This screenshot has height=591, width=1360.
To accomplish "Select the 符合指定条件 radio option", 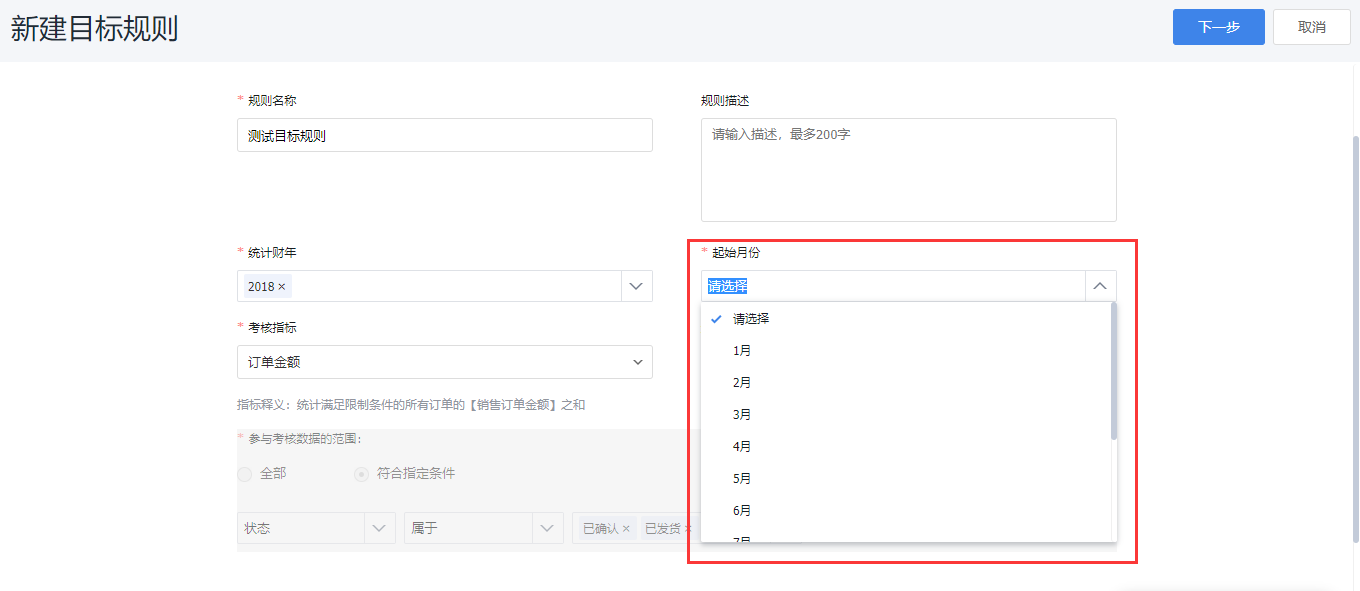I will (362, 474).
